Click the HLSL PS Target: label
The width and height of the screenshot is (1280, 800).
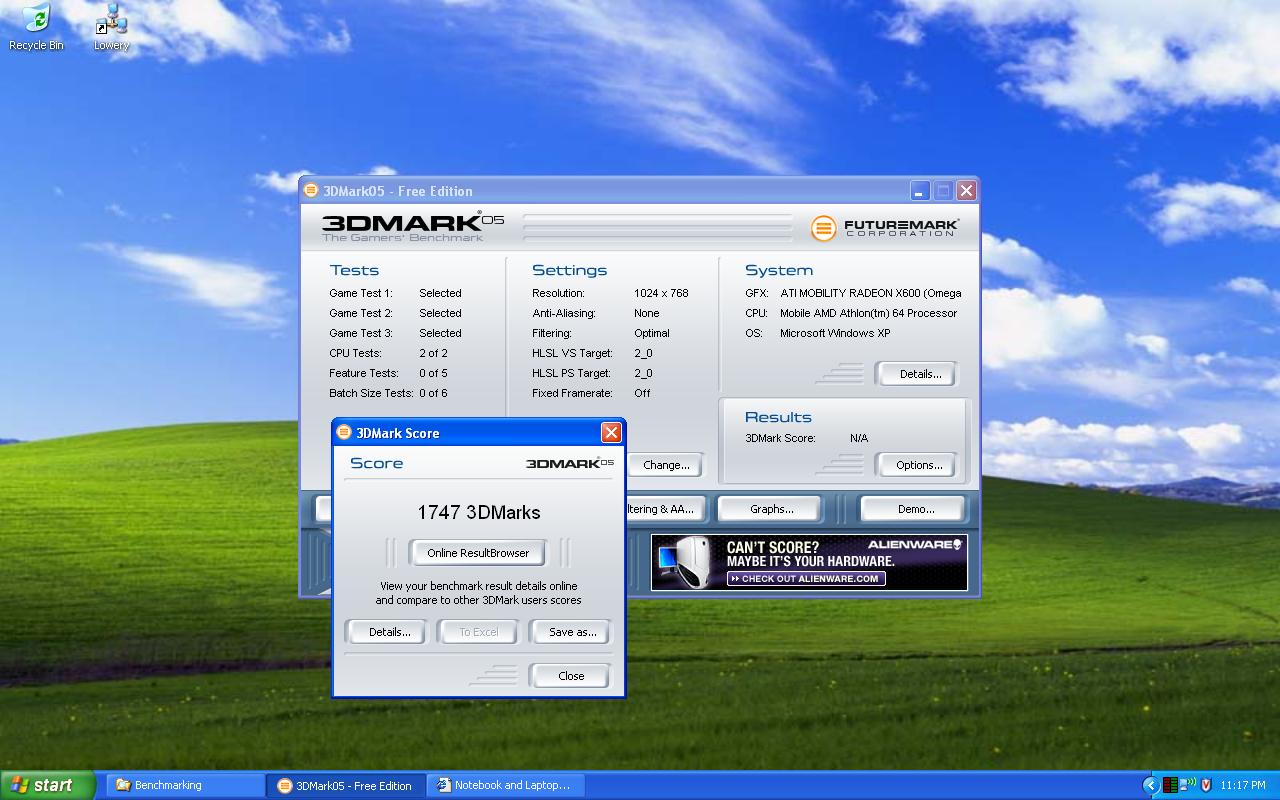pos(572,373)
